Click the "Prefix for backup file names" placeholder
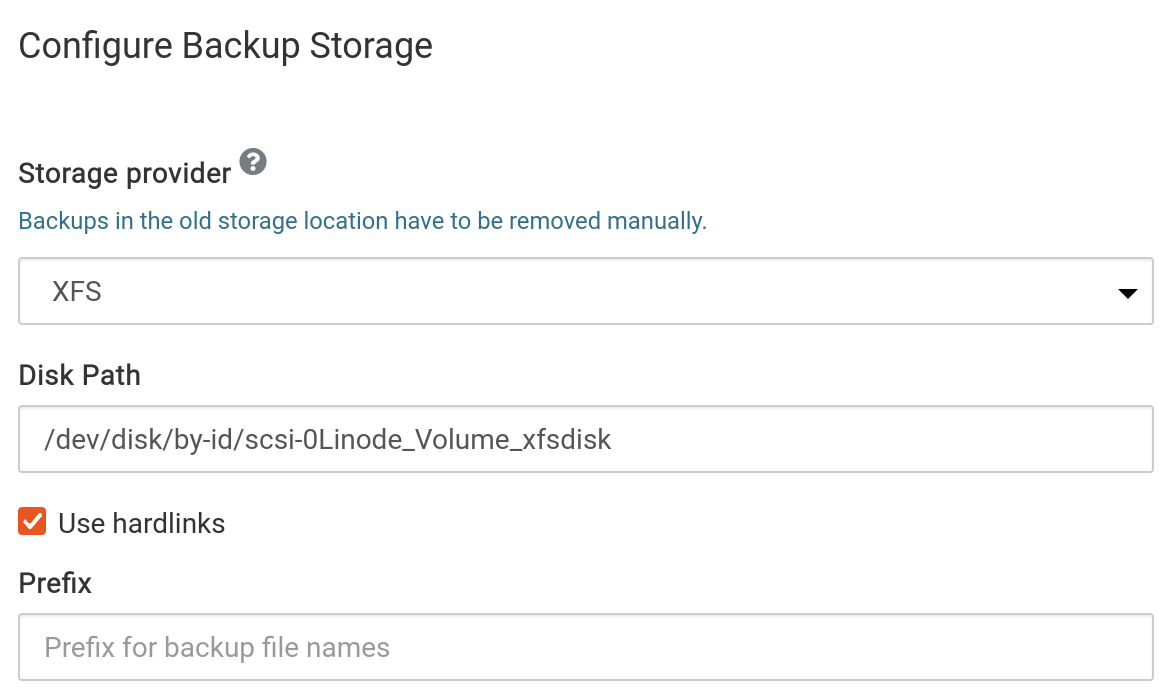Image resolution: width=1168 pixels, height=696 pixels. click(217, 648)
